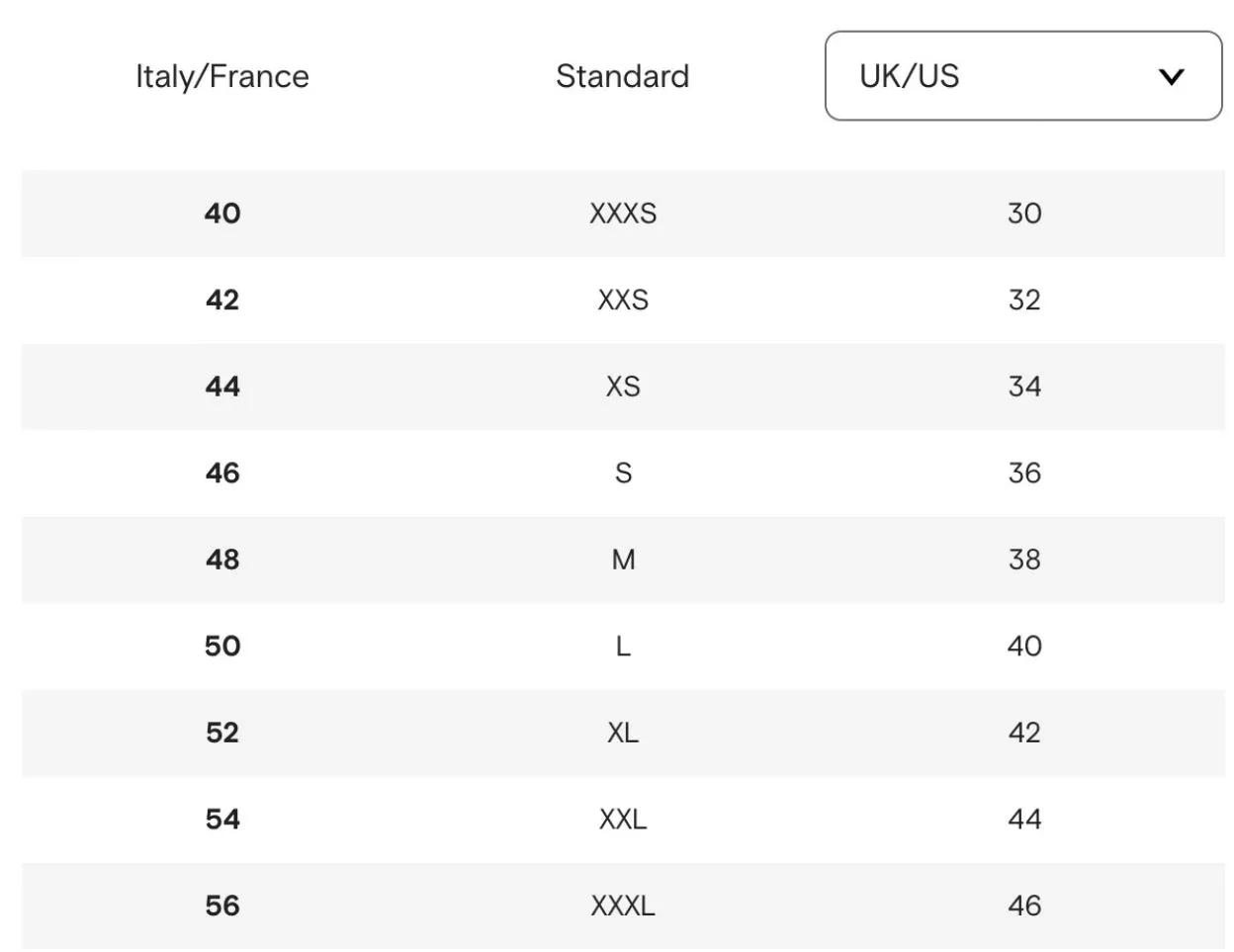Select Italy/France size 42
Viewport: 1234px width, 952px height.
tap(222, 300)
